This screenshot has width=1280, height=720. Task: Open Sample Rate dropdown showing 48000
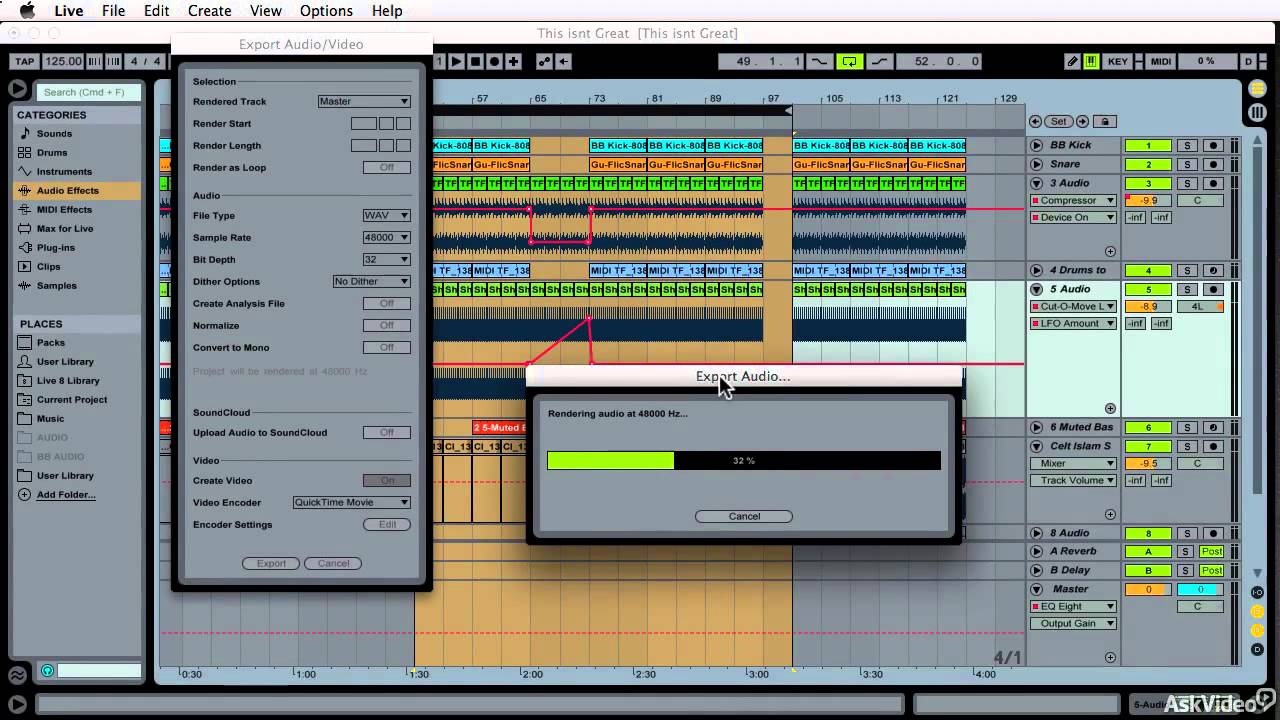click(386, 237)
